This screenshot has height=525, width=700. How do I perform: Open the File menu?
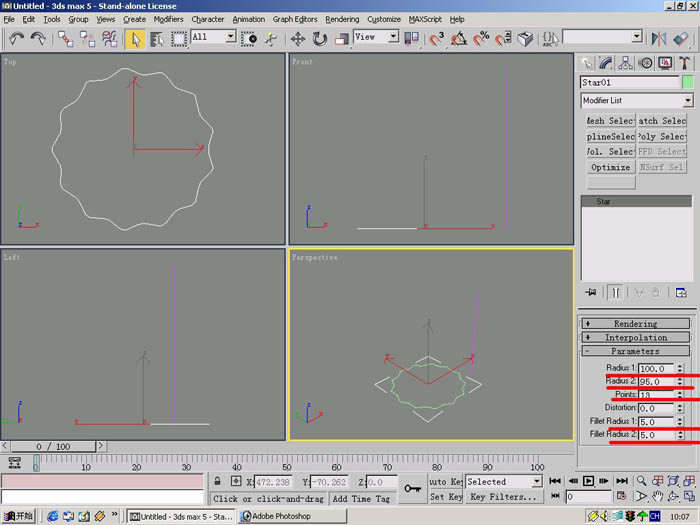[9, 19]
